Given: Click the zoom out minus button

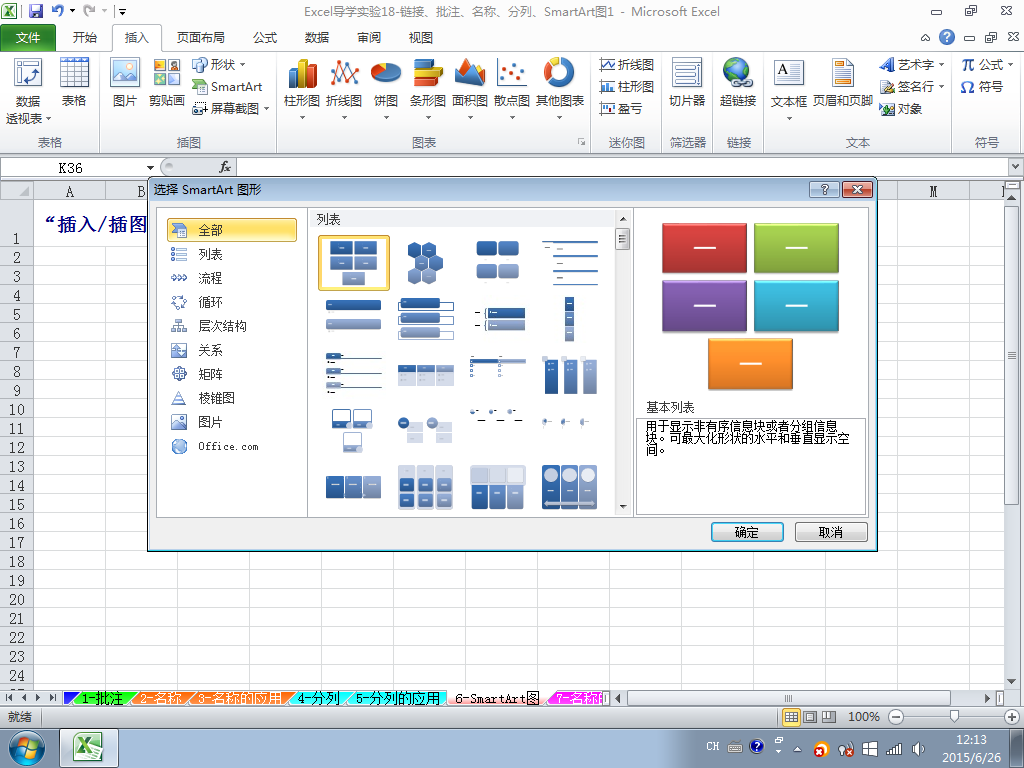Looking at the screenshot, I should click(896, 717).
